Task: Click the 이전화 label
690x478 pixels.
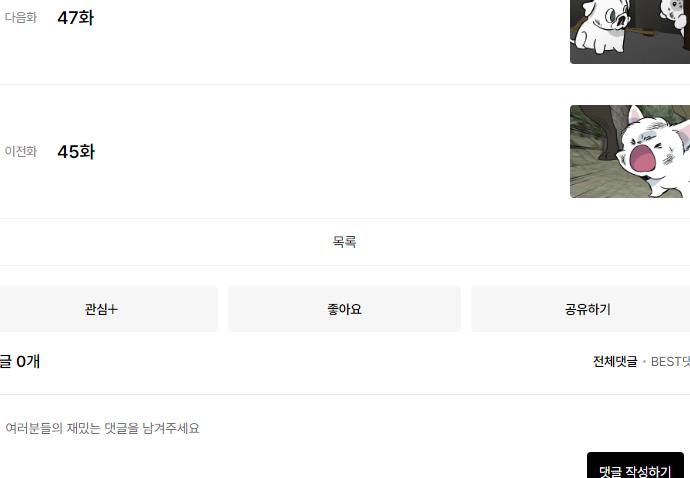Action: coord(21,151)
